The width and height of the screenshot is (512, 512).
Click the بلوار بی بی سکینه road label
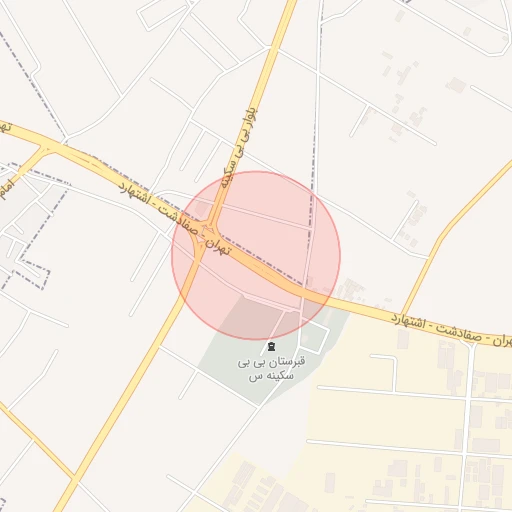pyautogui.click(x=239, y=147)
